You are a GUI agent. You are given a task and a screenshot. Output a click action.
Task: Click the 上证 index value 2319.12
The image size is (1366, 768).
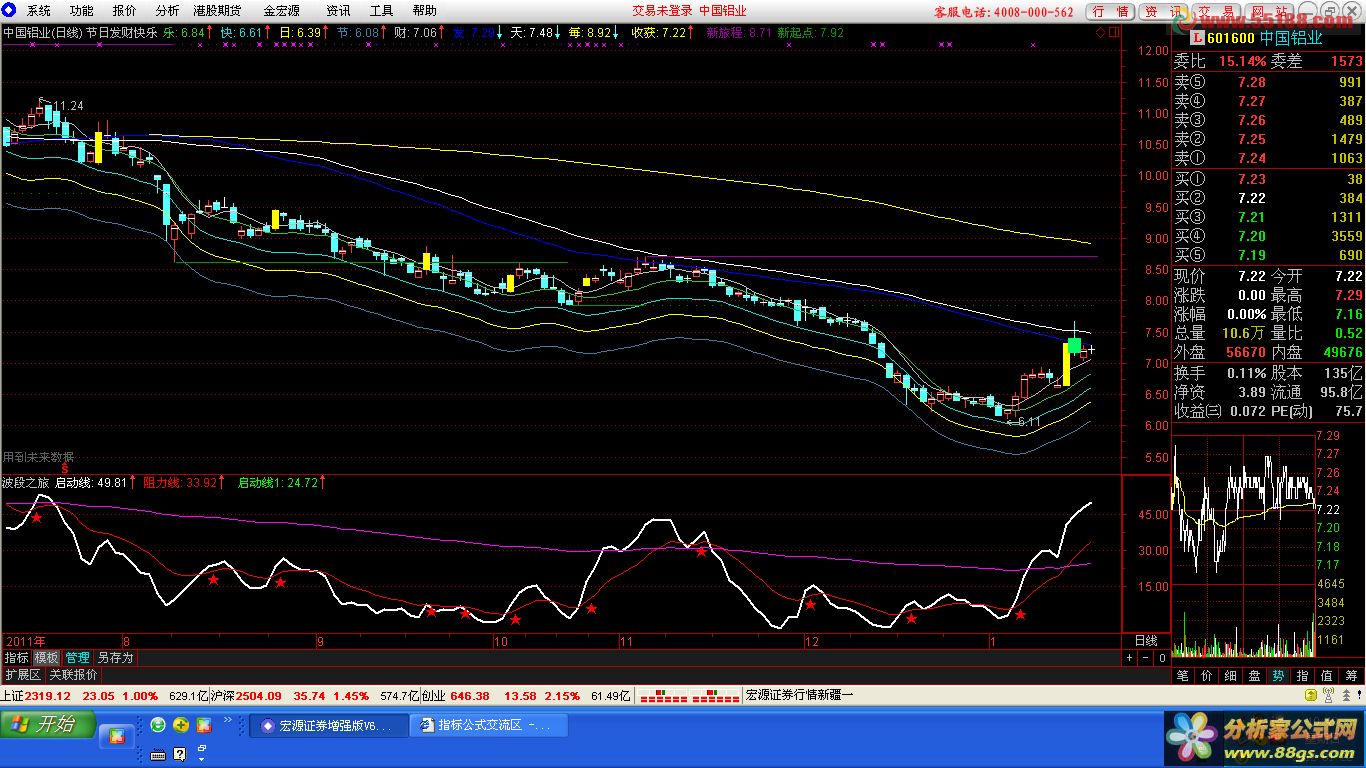(x=48, y=695)
